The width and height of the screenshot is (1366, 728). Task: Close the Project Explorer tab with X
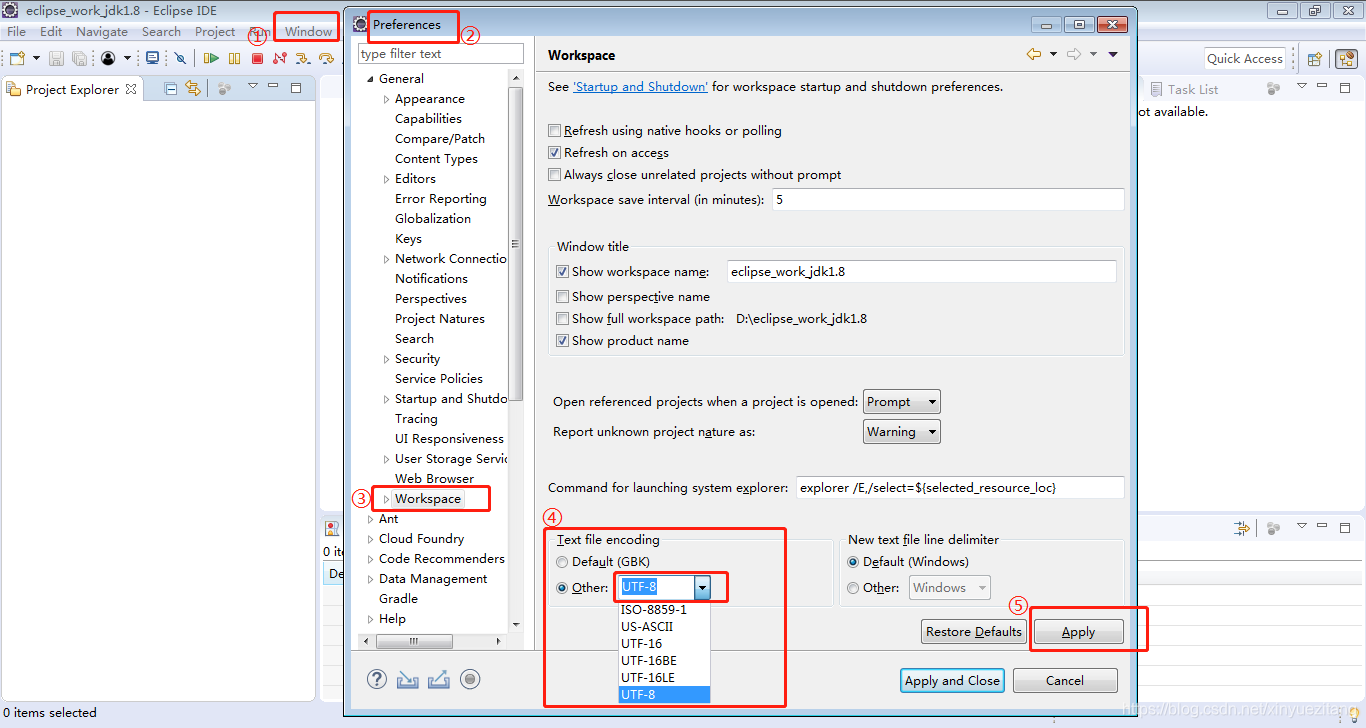coord(131,89)
